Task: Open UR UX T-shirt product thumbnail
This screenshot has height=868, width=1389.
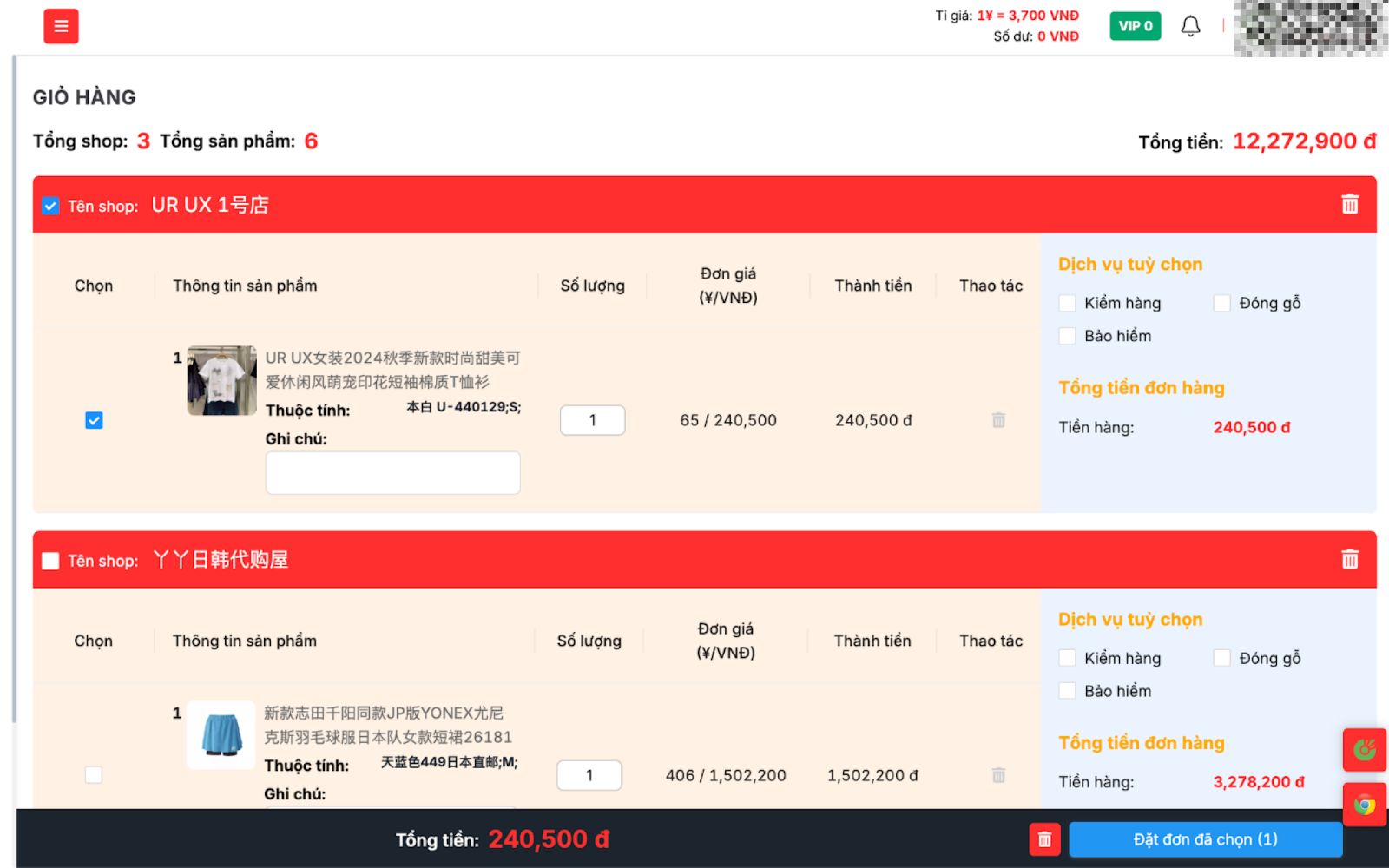Action: click(x=222, y=380)
